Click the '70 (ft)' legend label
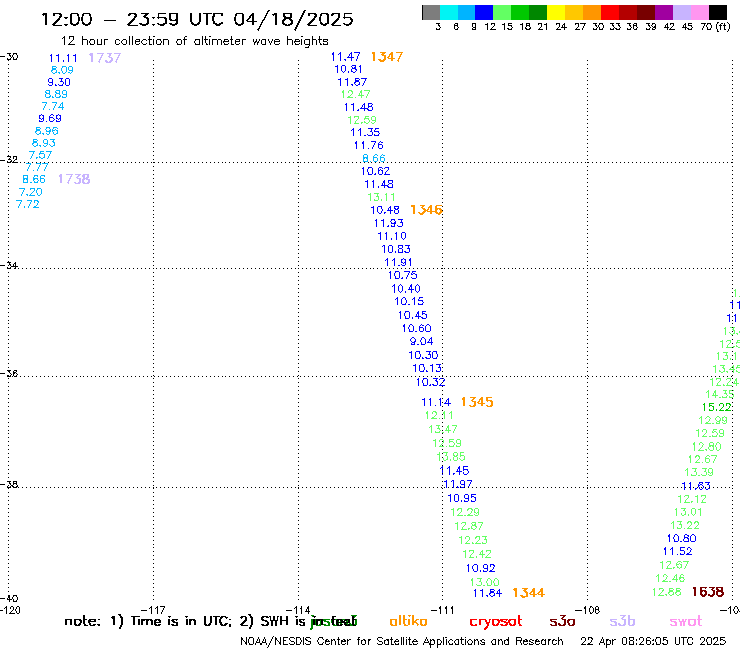 pyautogui.click(x=715, y=26)
